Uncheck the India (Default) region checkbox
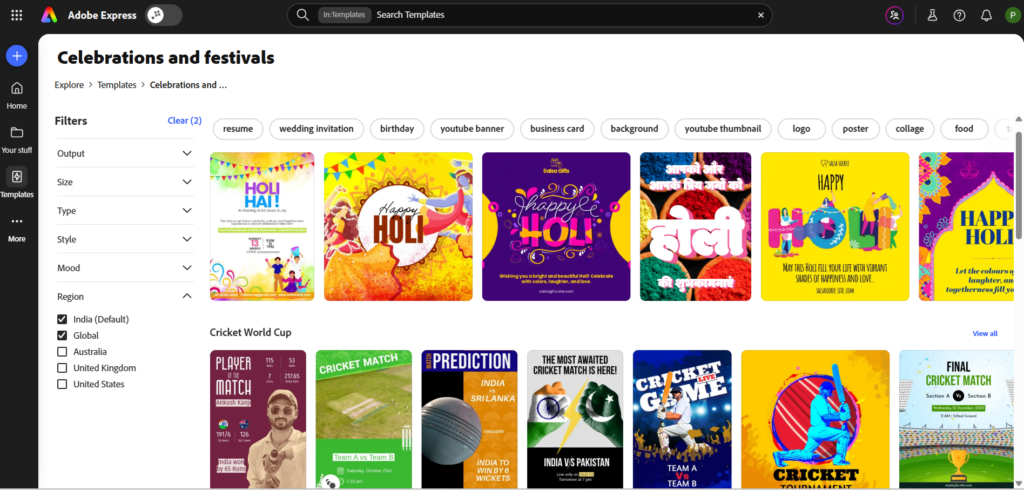Screen dimensions: 1024x490 (63, 319)
